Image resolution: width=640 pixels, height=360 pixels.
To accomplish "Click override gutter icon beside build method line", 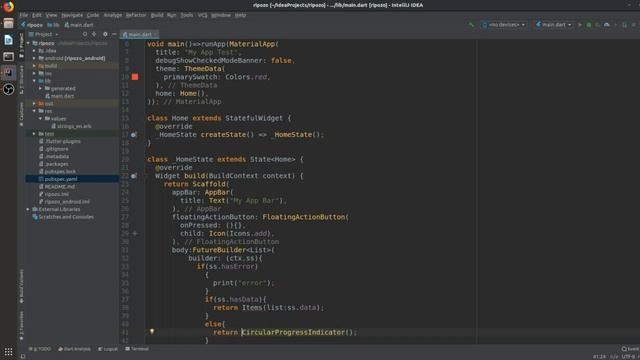I will click(134, 176).
